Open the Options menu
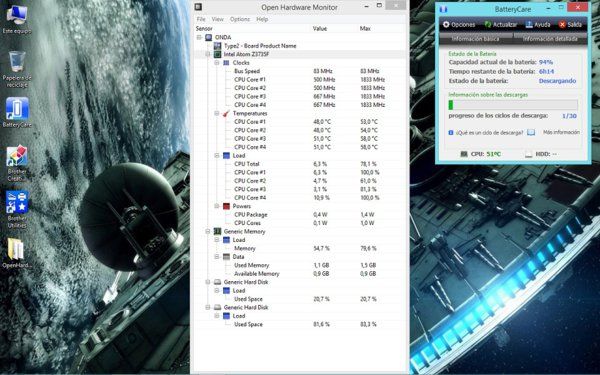 pos(240,19)
